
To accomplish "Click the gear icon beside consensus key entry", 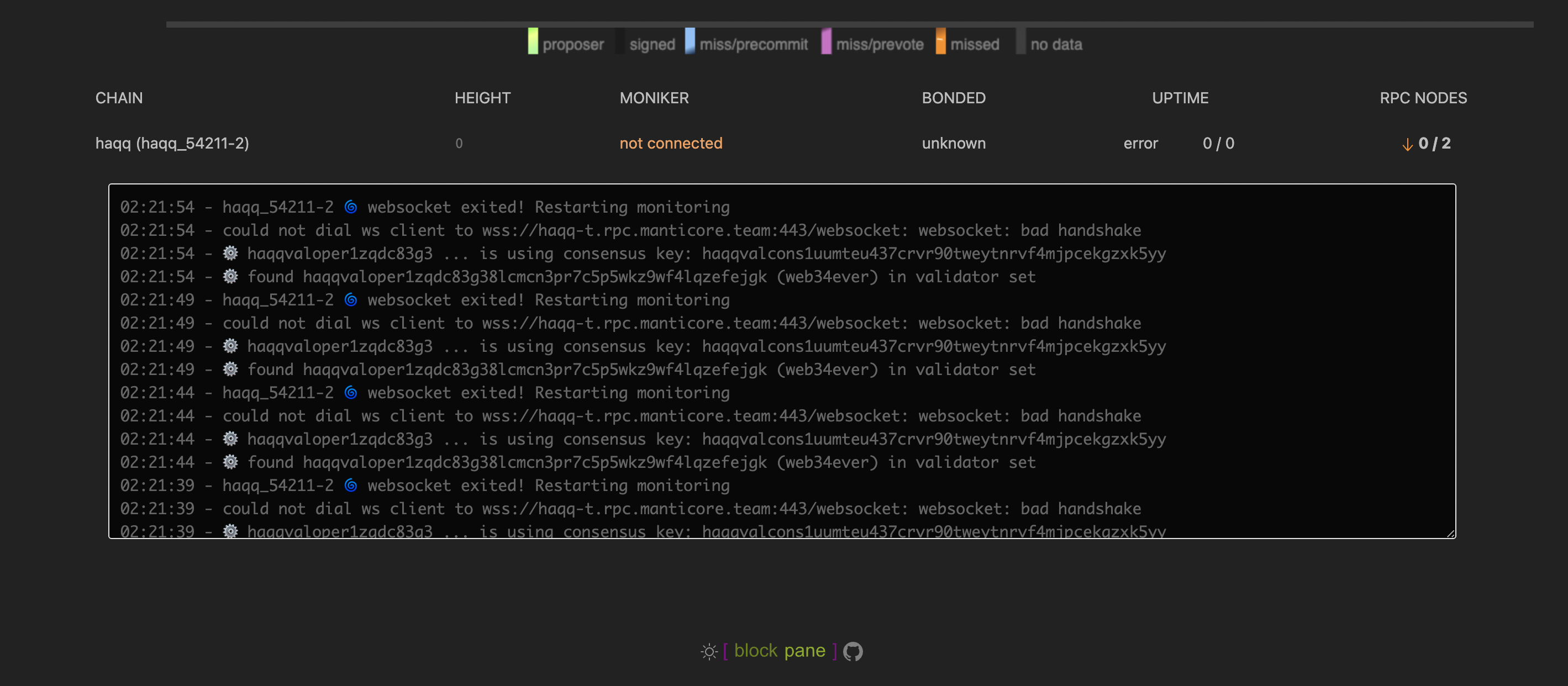I will [230, 253].
